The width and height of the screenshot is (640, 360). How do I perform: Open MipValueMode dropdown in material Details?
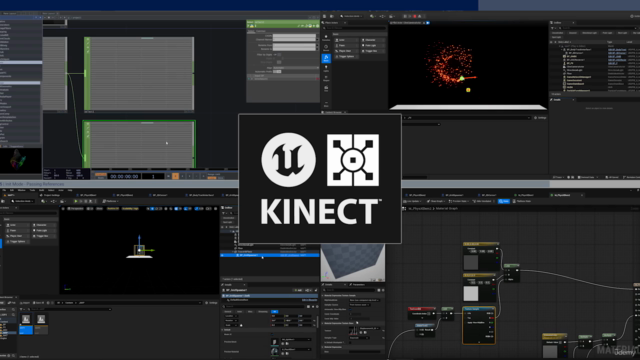coord(364,300)
